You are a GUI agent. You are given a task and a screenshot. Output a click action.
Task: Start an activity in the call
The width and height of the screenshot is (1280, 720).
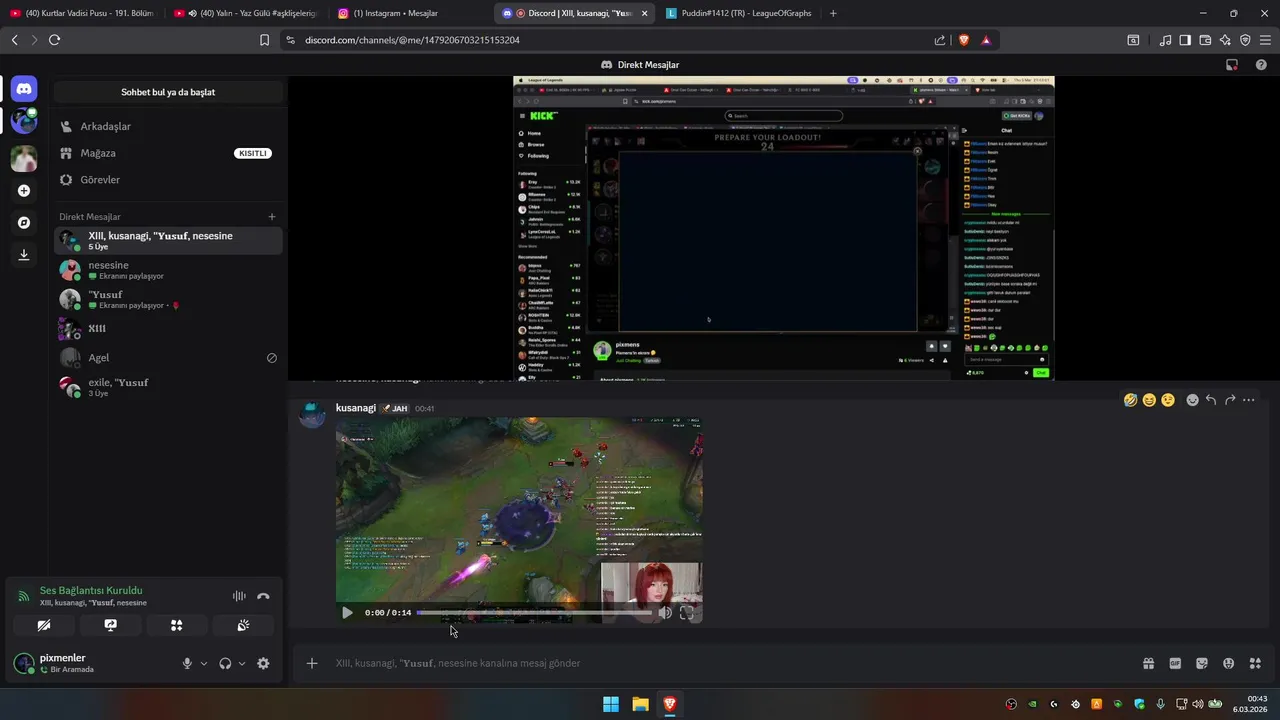[176, 625]
